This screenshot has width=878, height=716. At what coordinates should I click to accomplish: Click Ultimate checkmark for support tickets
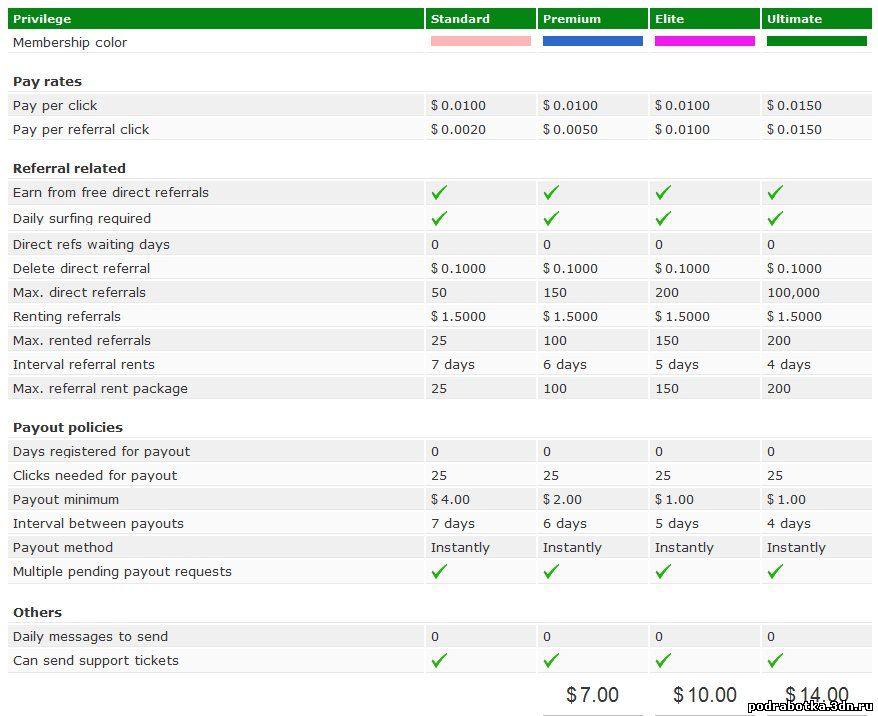[775, 660]
